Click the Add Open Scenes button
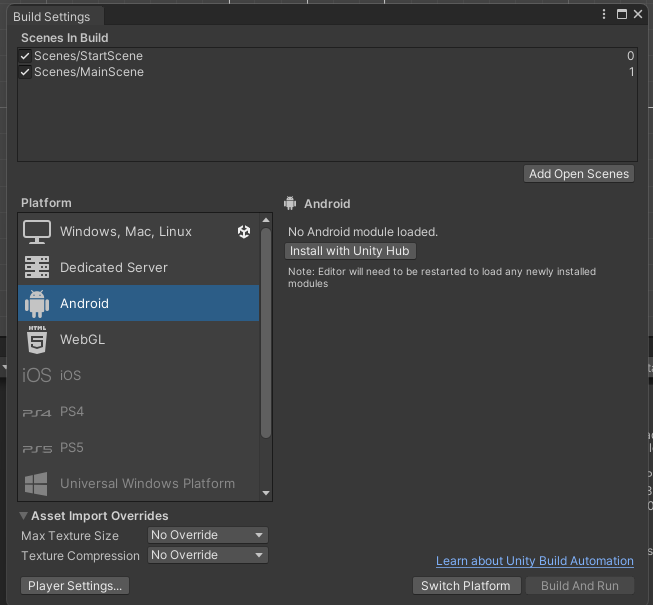653x605 pixels. pyautogui.click(x=579, y=174)
